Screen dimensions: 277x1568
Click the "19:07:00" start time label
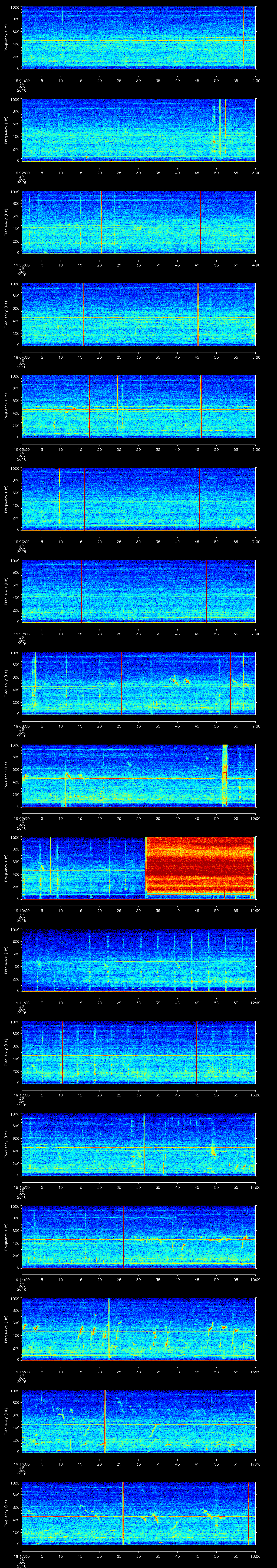[x=21, y=634]
